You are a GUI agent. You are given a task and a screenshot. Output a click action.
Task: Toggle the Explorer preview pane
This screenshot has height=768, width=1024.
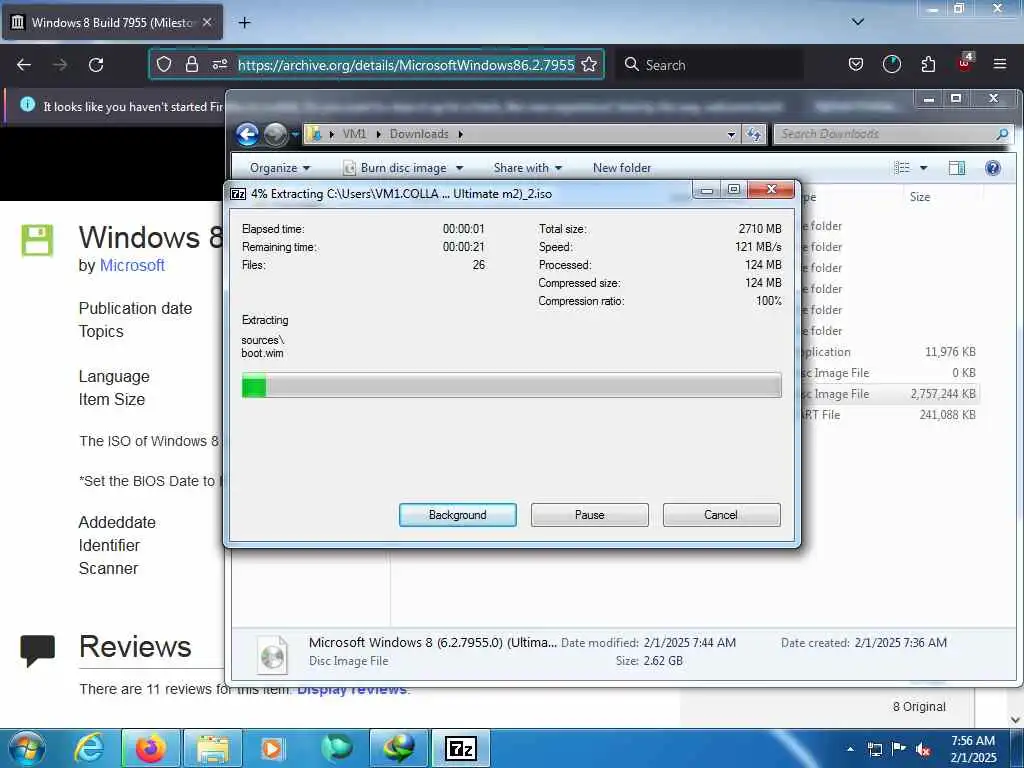pos(957,168)
